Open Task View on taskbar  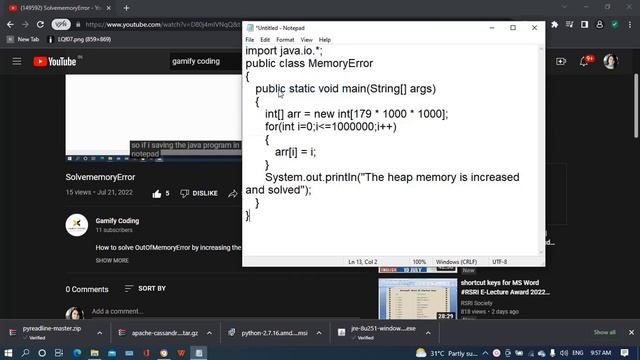tap(59, 353)
